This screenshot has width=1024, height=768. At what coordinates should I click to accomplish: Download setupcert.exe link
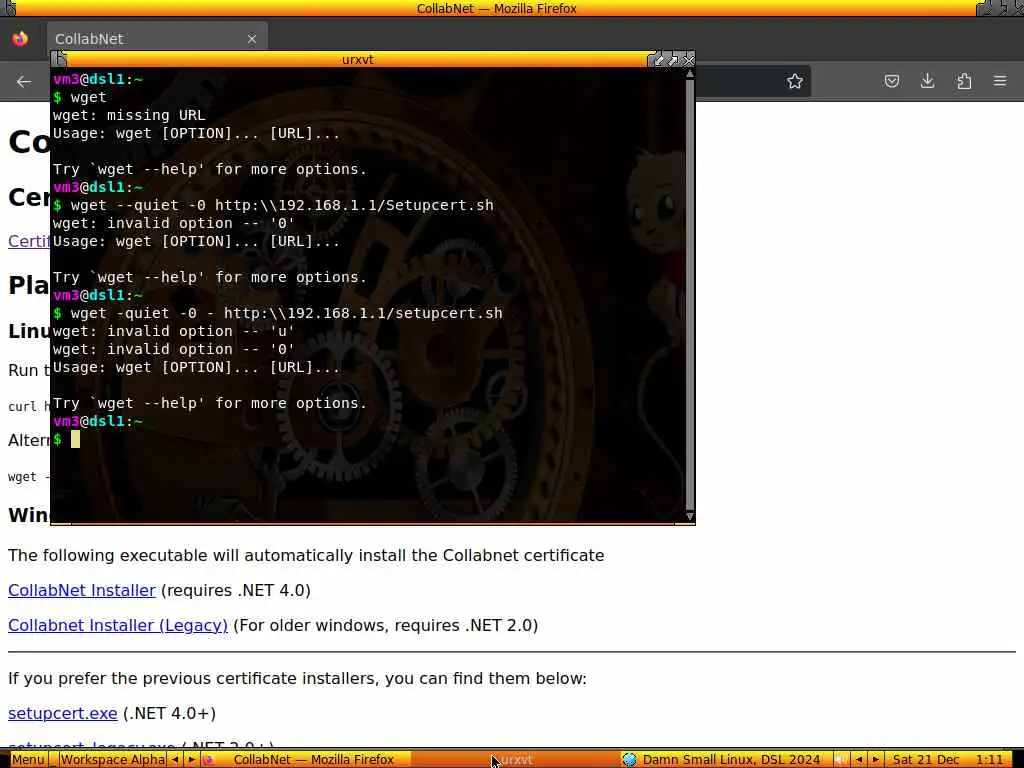coord(63,713)
